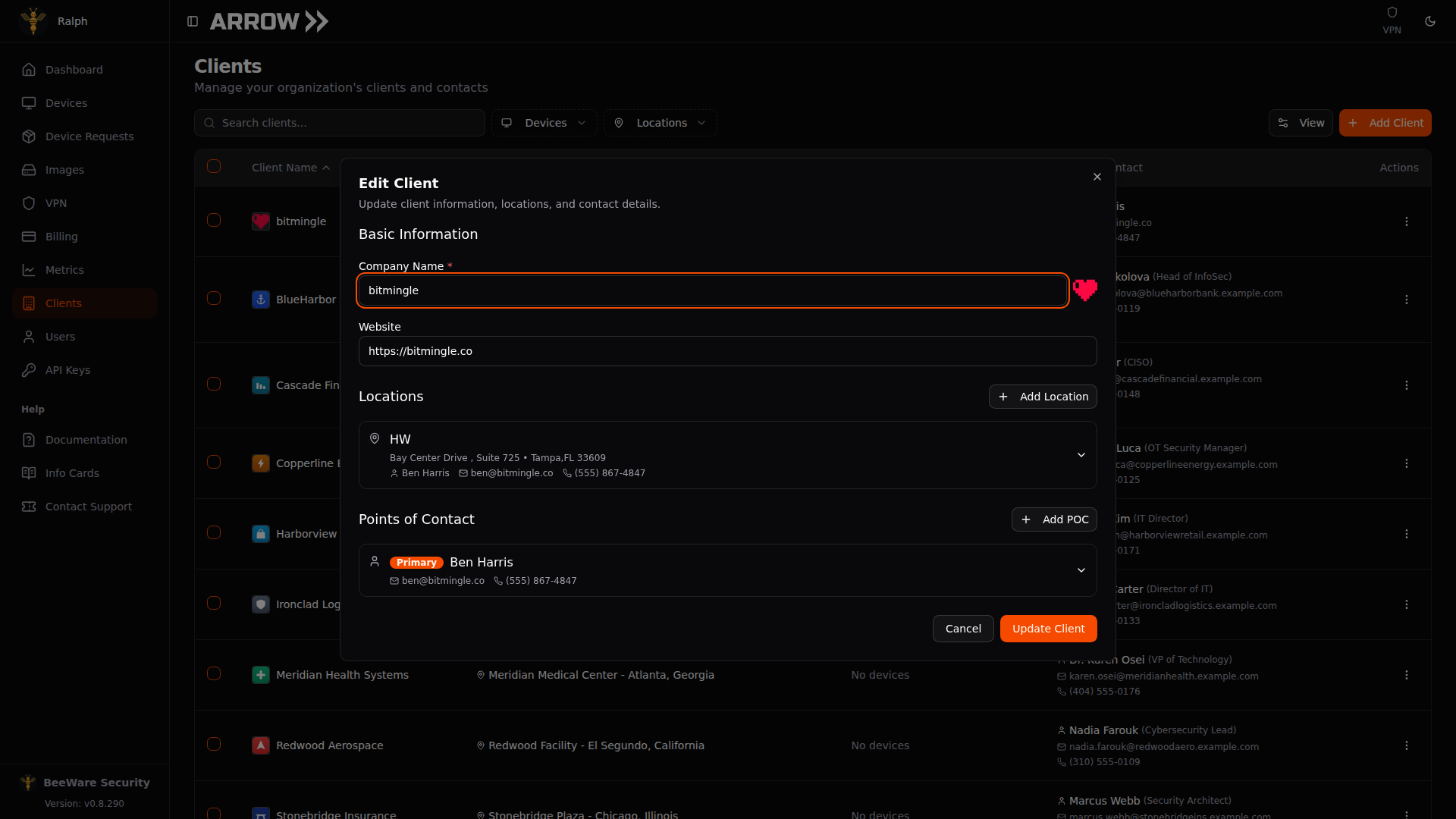
Task: Click the Cascade chart avatar icon
Action: (x=261, y=385)
